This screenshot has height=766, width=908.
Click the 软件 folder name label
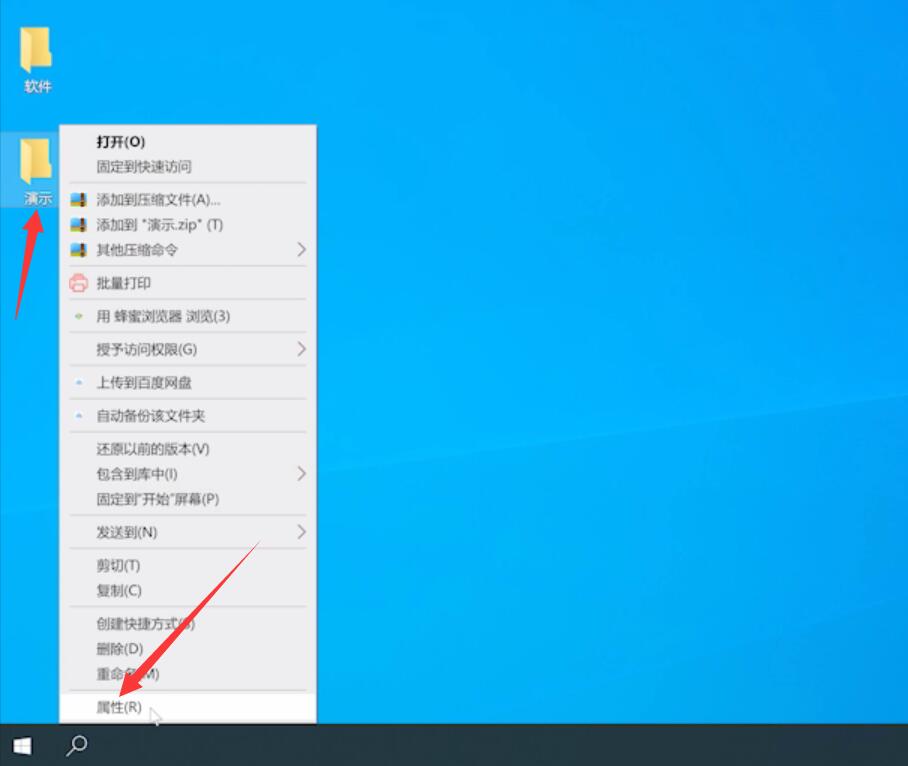click(x=38, y=87)
